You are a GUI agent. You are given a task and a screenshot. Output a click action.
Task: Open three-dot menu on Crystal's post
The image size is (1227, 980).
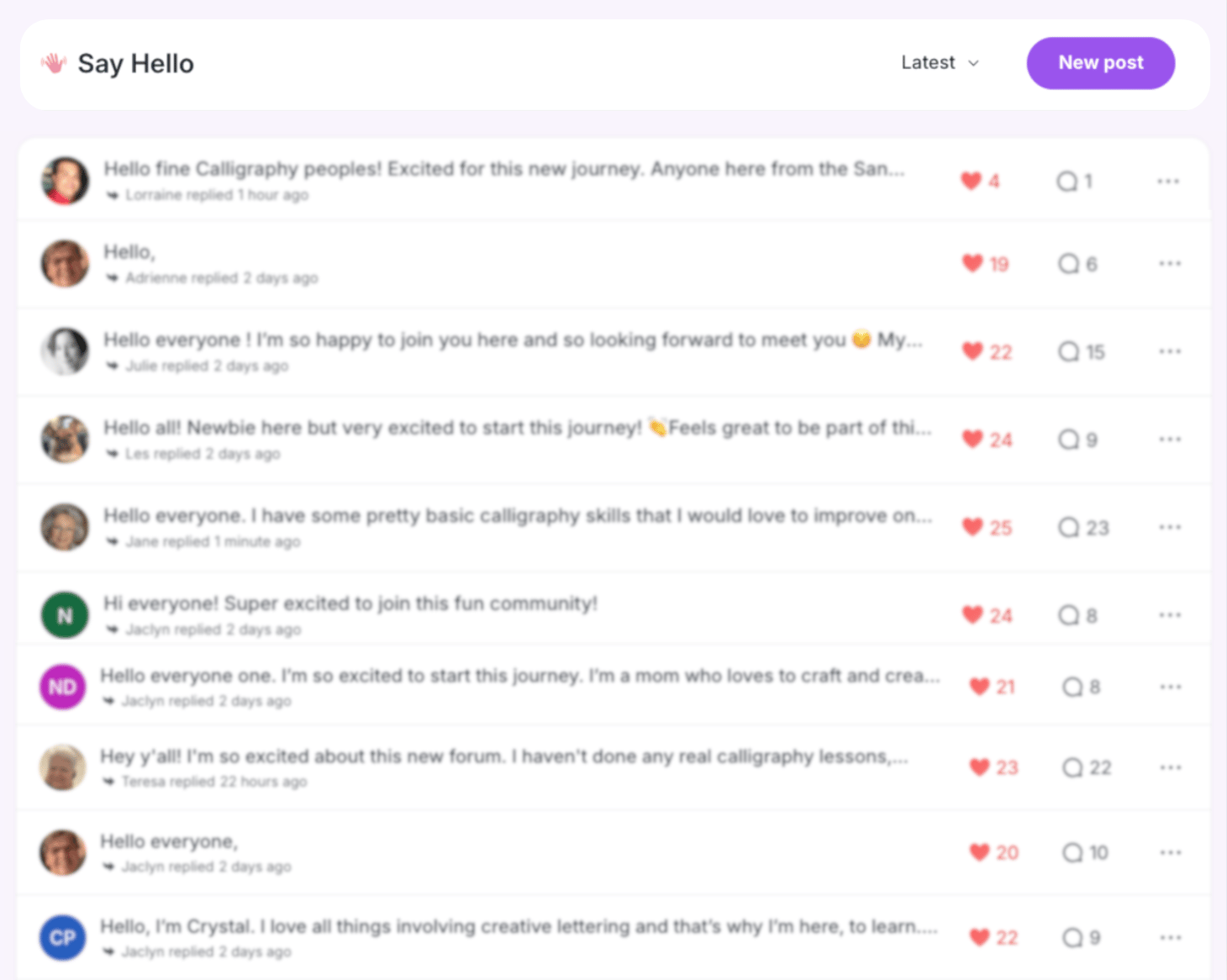[x=1171, y=937]
